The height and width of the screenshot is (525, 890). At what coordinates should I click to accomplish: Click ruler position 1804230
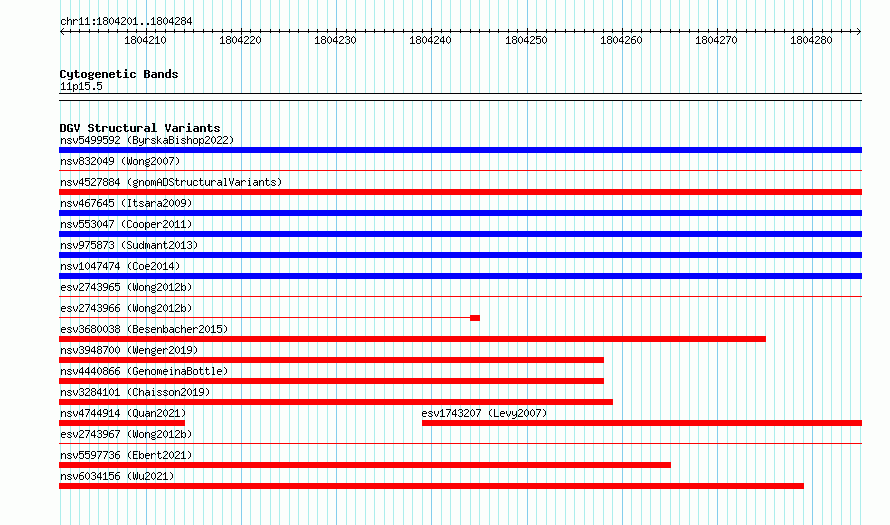click(x=335, y=40)
